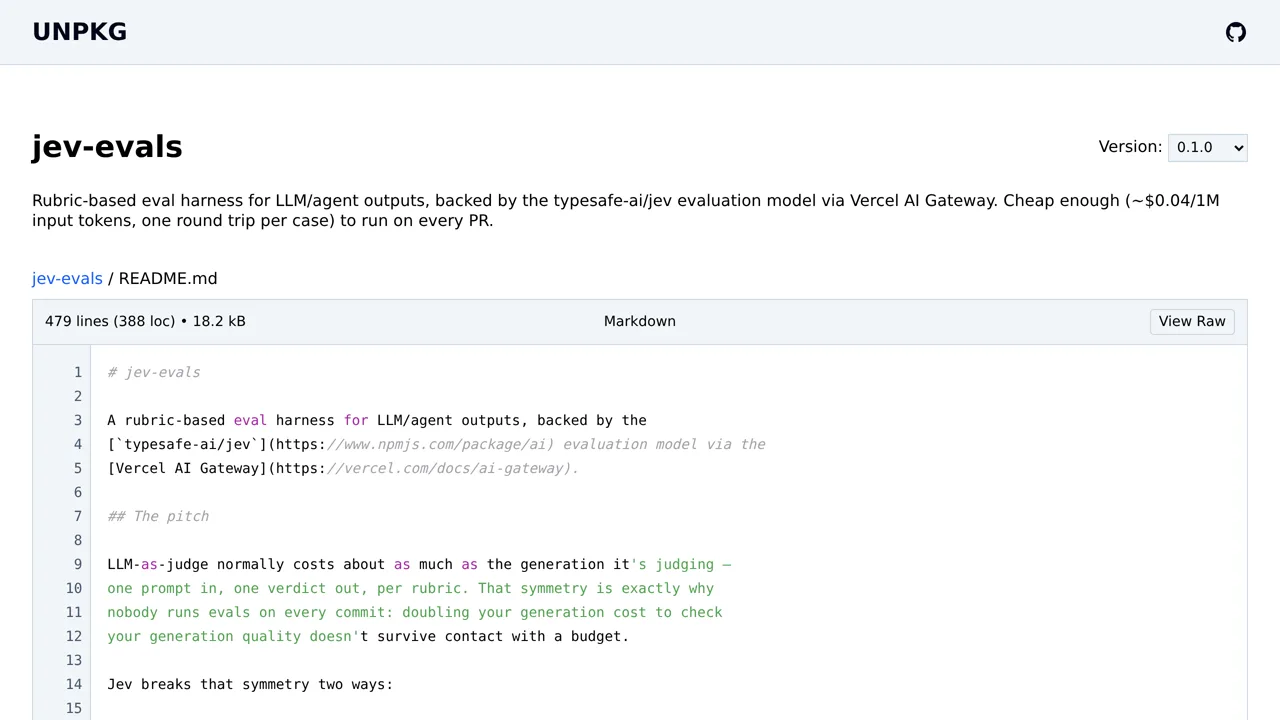Click the 479 lines file size info

(145, 321)
